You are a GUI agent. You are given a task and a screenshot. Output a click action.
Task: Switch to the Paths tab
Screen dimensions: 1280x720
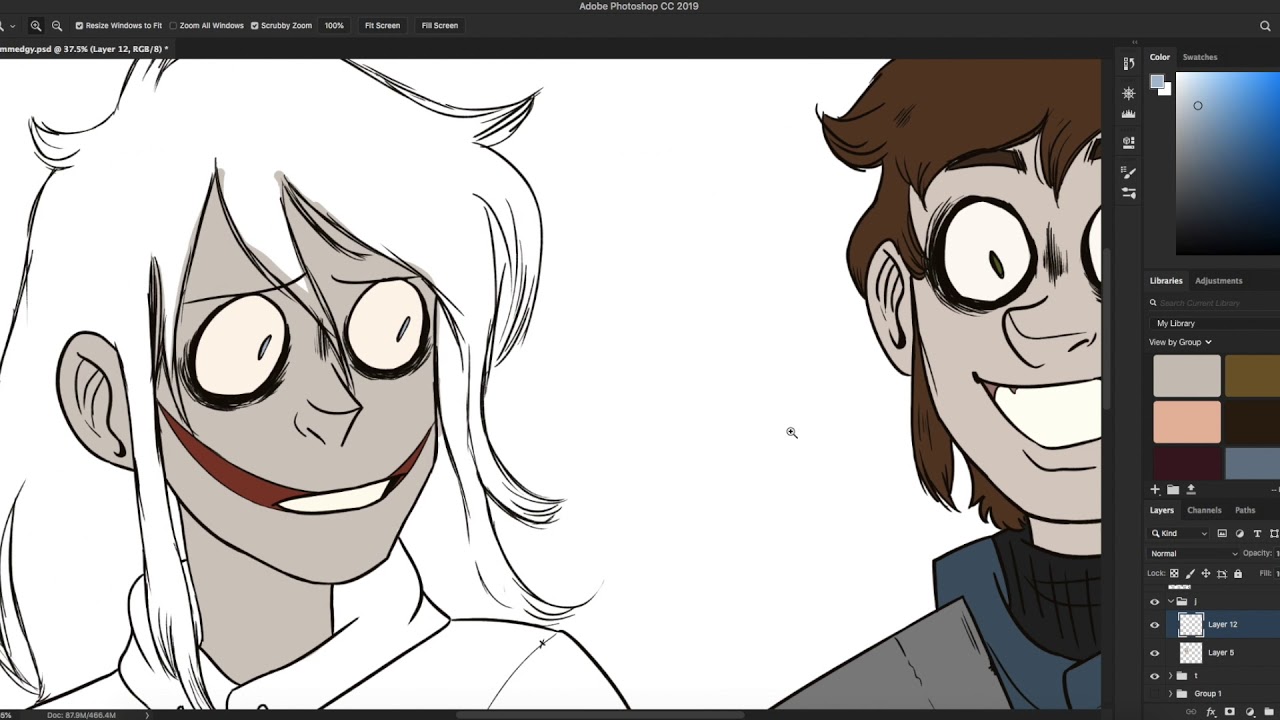click(x=1245, y=510)
